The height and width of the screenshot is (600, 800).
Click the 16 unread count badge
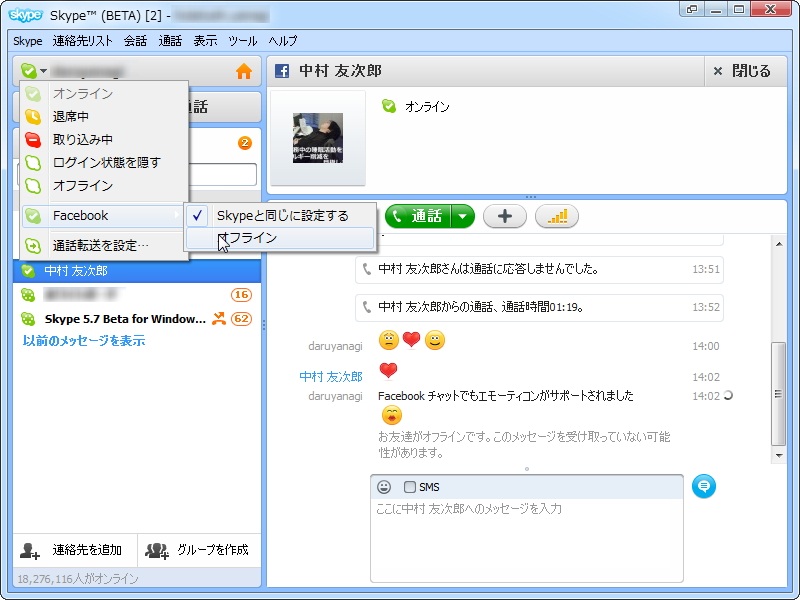[241, 294]
